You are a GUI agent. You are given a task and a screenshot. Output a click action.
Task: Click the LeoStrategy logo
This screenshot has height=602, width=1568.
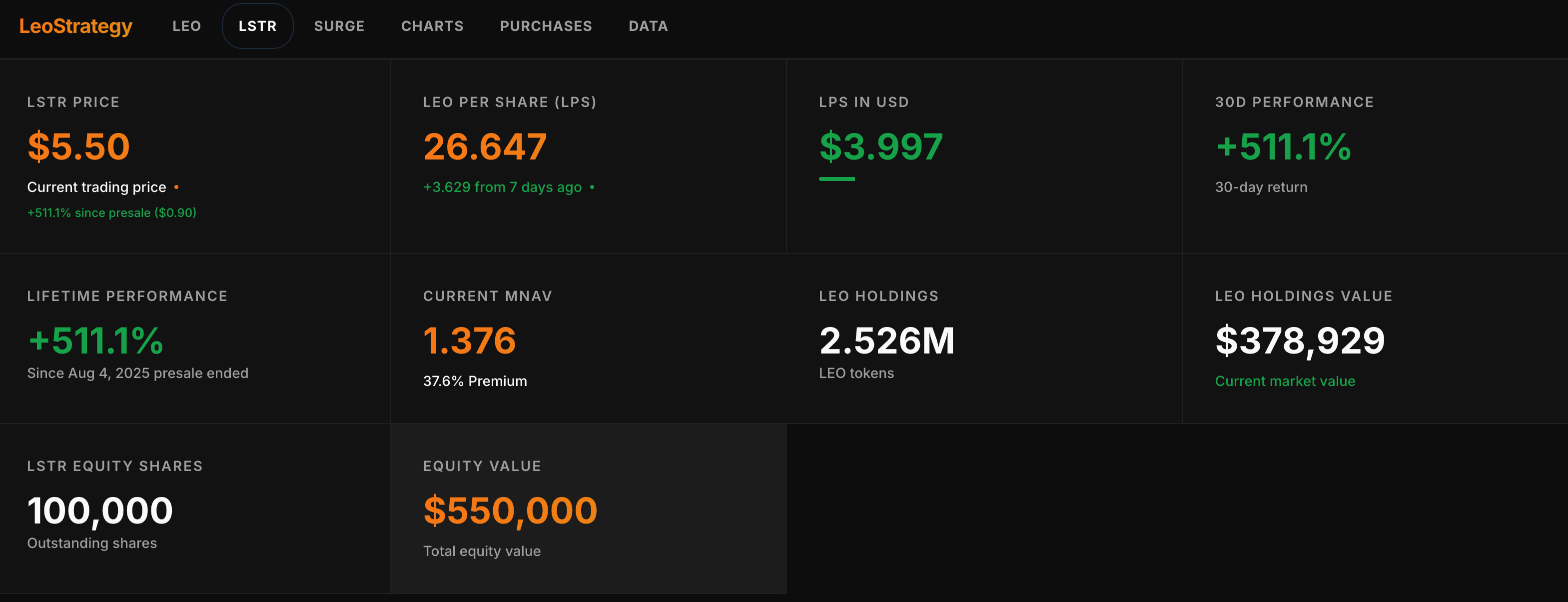(75, 26)
